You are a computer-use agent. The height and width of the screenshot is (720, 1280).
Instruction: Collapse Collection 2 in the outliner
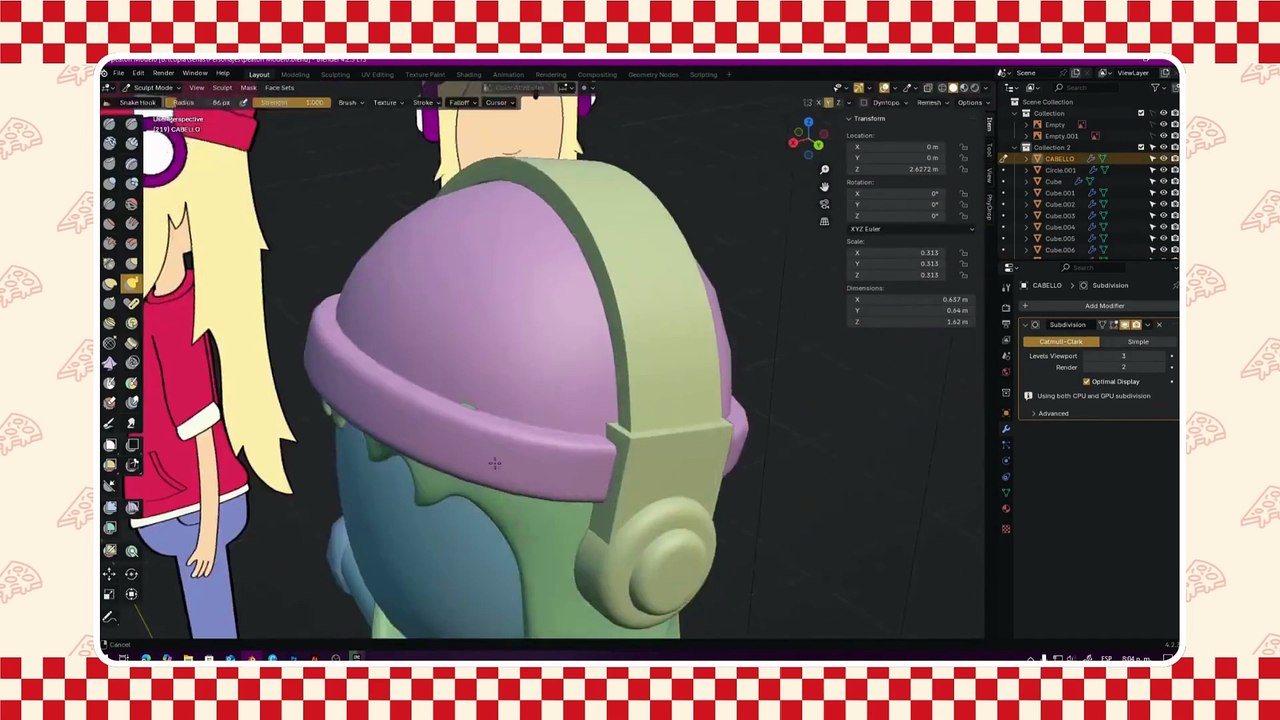pos(1014,148)
